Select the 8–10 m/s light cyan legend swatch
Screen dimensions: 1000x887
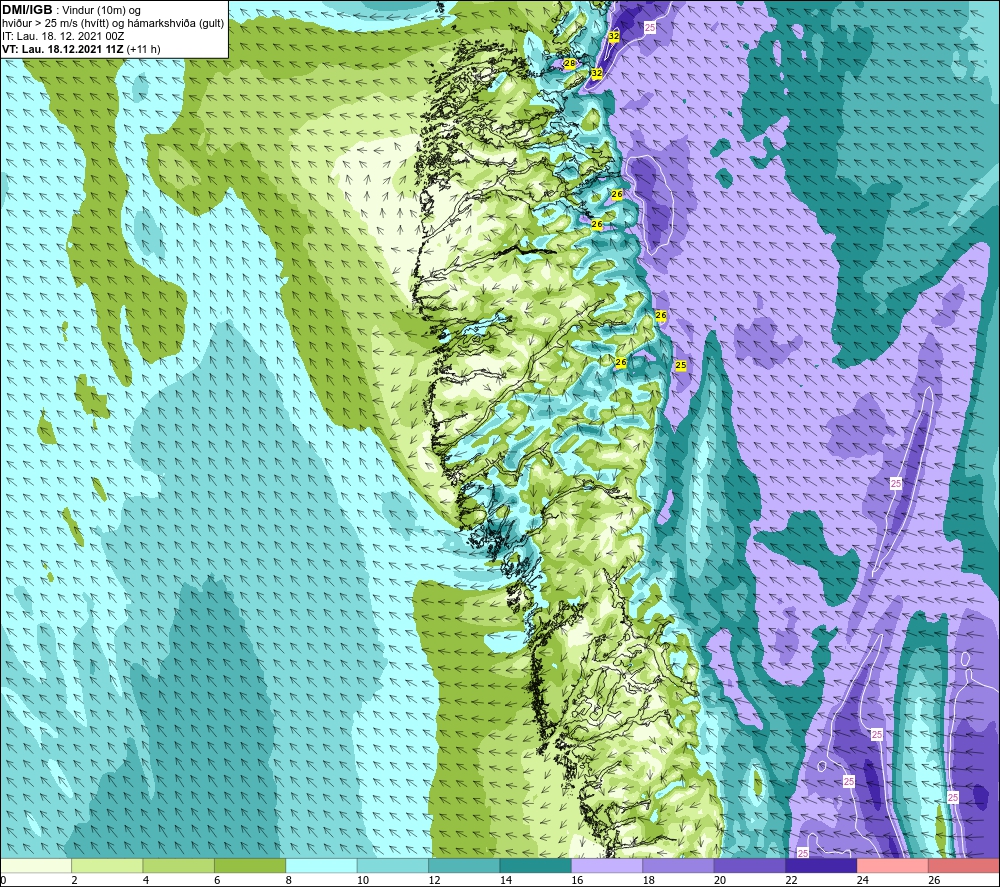pos(321,865)
